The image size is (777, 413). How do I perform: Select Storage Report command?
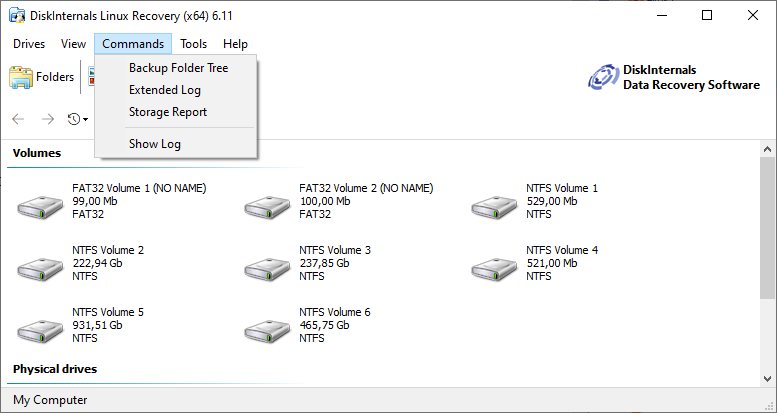[x=168, y=112]
